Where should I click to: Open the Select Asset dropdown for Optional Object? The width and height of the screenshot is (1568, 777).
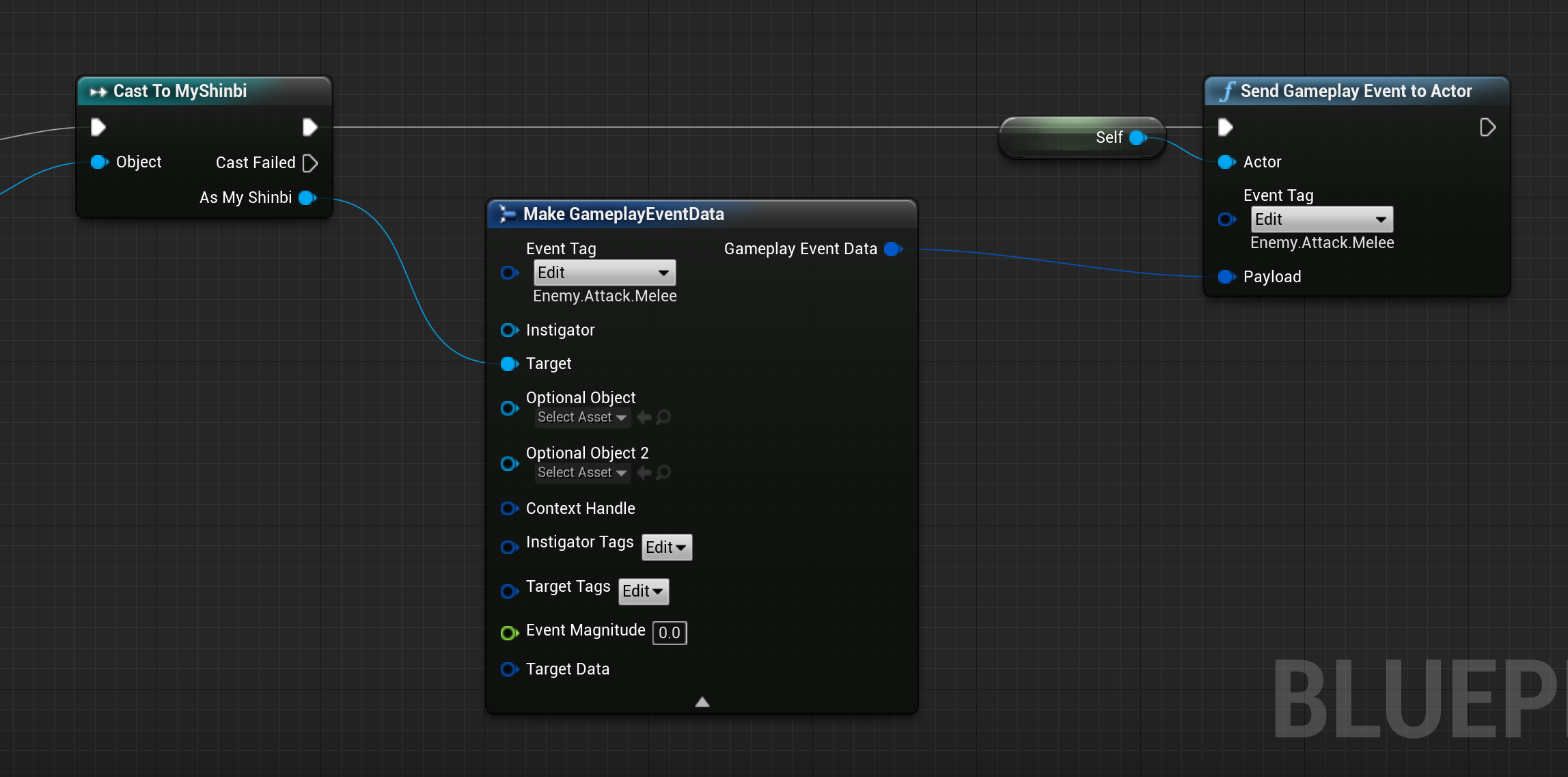point(582,417)
